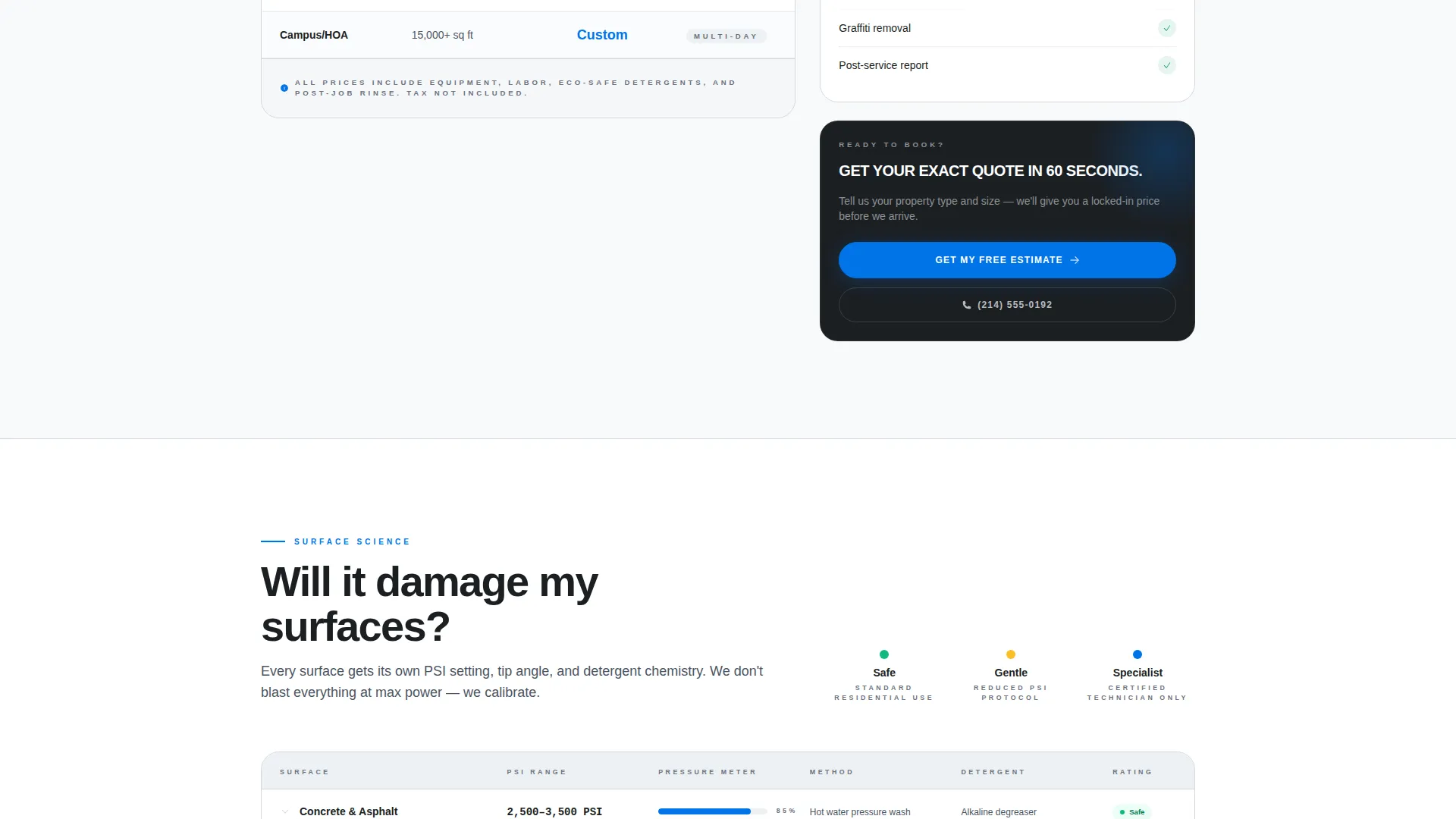Click the blue Specialist legend dot
1456x819 pixels.
point(1137,654)
